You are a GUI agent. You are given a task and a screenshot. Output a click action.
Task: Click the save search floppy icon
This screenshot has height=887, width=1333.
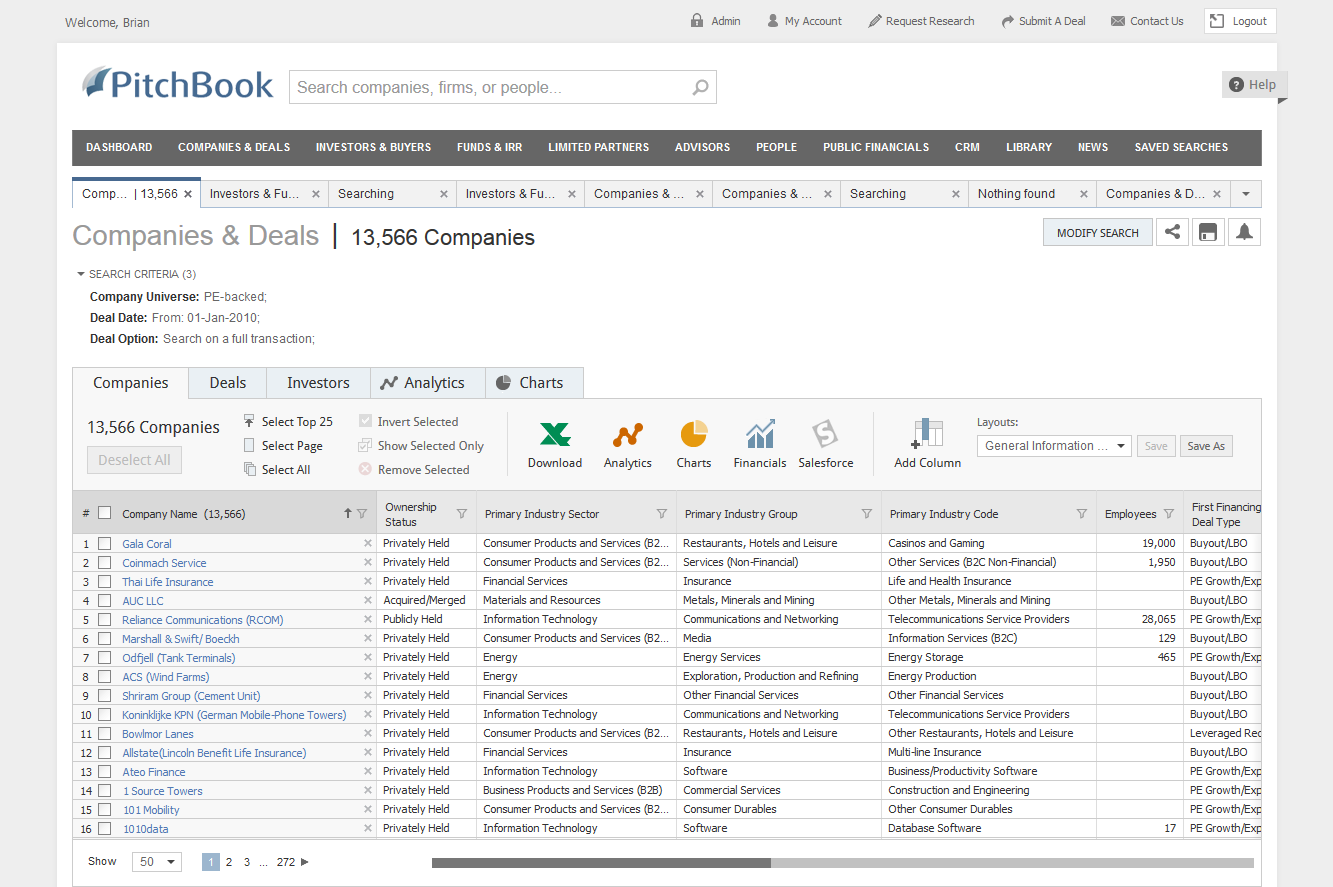tap(1208, 232)
